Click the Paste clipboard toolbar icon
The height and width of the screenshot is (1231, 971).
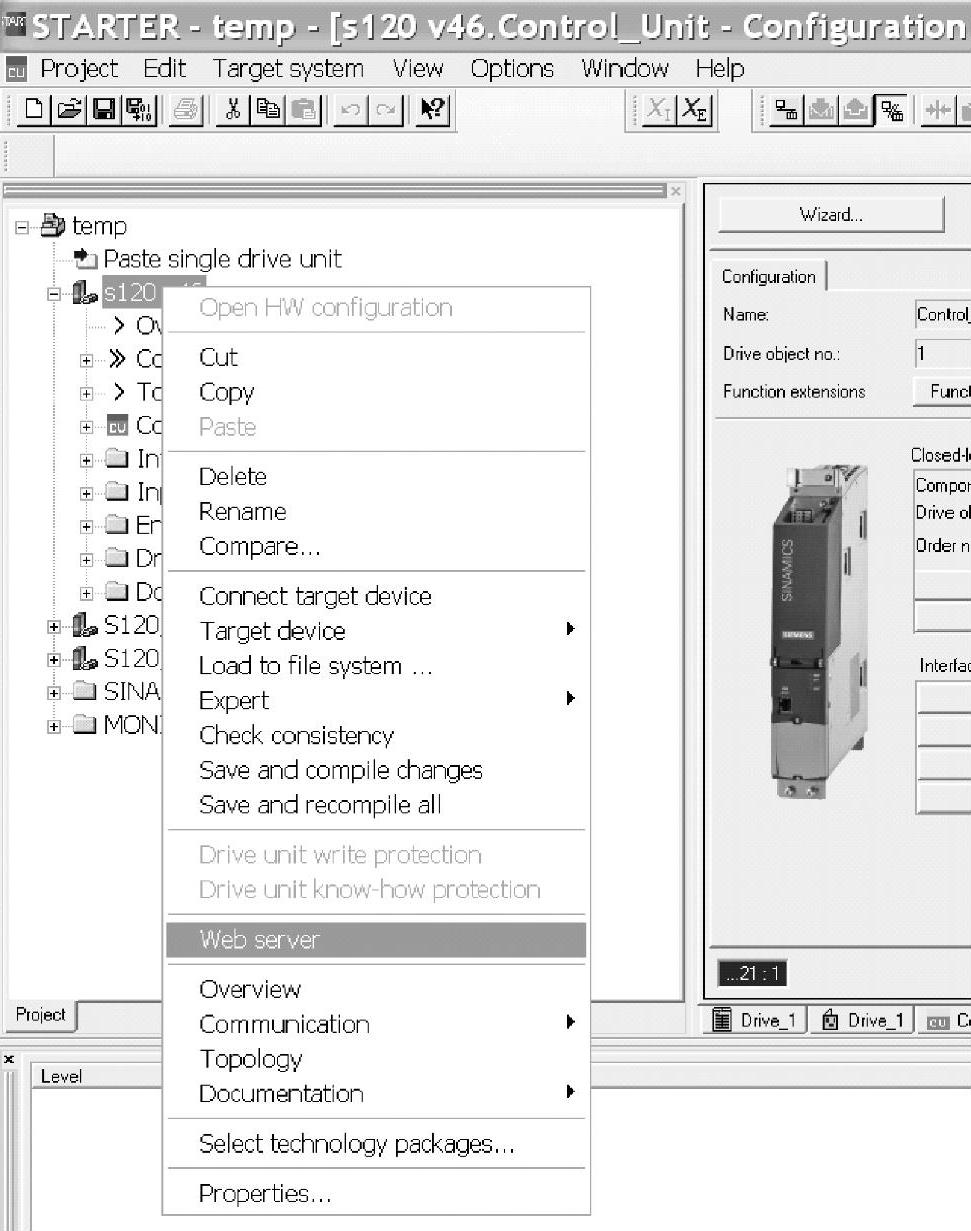[305, 110]
